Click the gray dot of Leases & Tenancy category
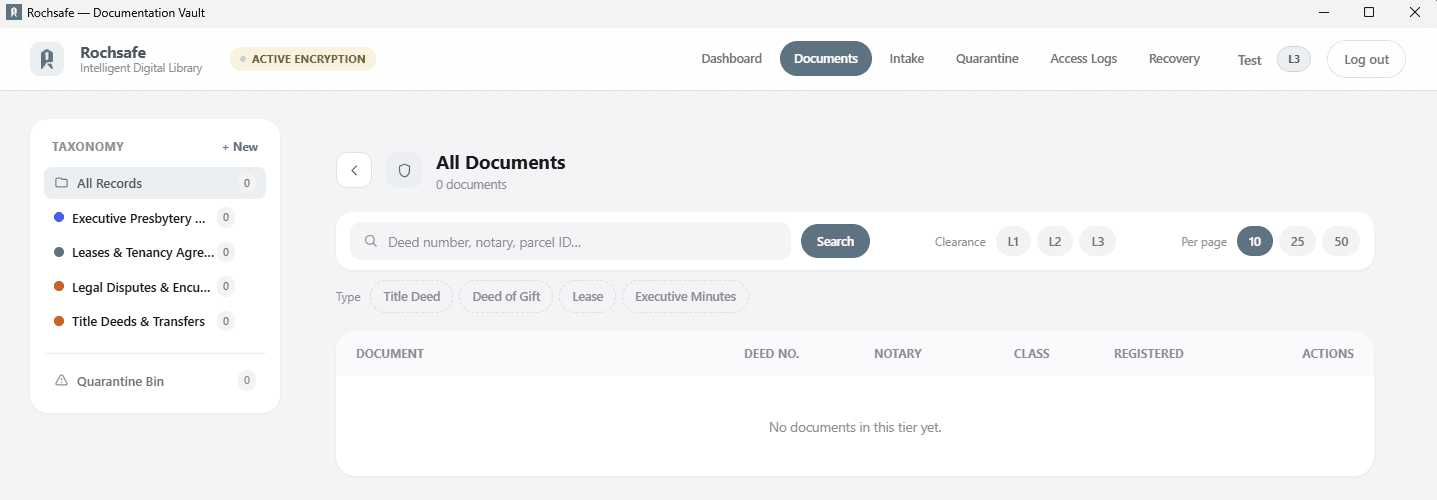Viewport: 1437px width, 500px height. pos(59,252)
